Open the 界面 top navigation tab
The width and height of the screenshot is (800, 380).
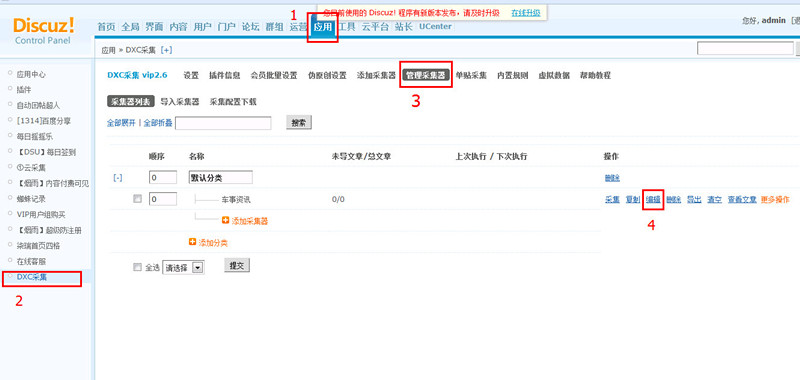tap(154, 27)
